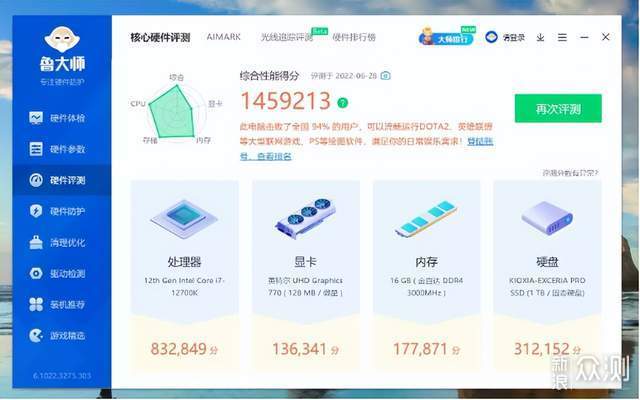
Task: Click the 硬盘 heading
Action: click(547, 262)
